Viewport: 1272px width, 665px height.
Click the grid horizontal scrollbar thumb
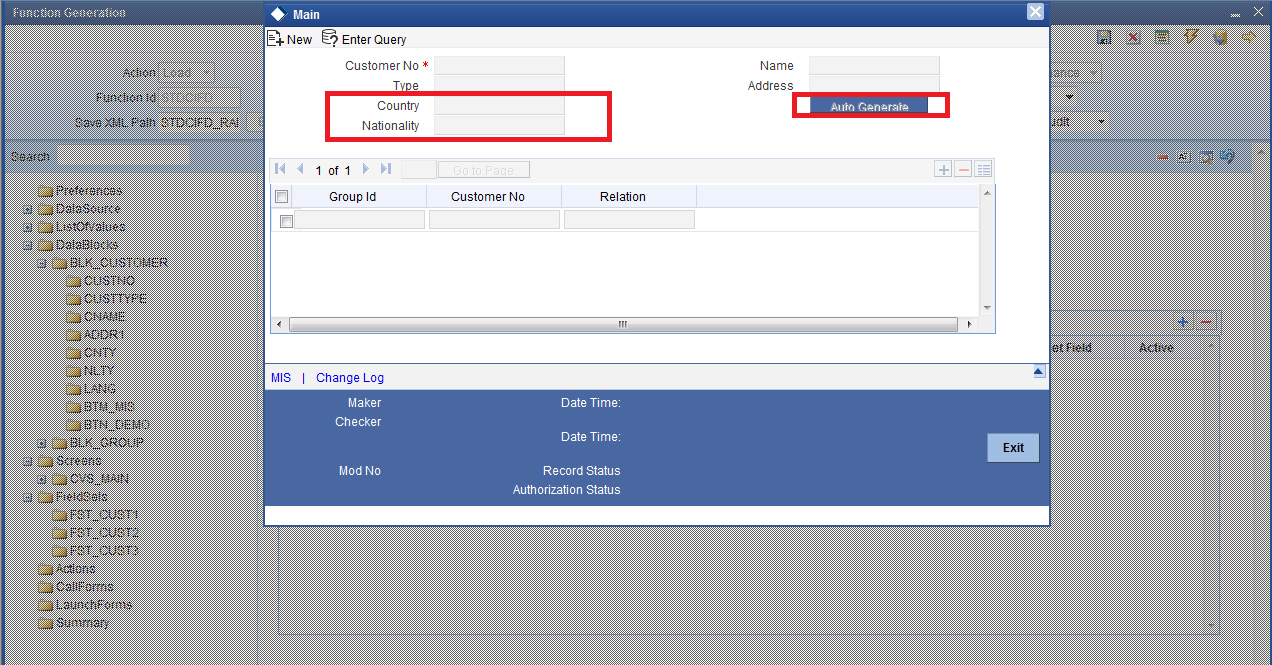point(622,325)
